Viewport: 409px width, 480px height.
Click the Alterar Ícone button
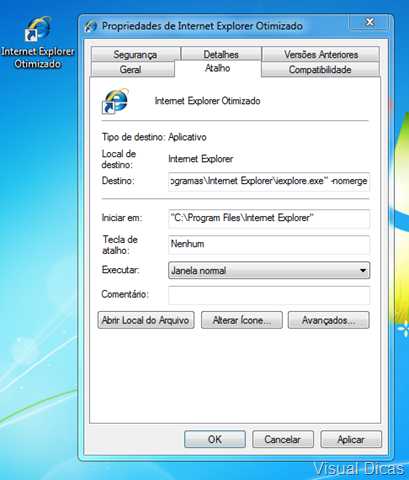click(242, 320)
